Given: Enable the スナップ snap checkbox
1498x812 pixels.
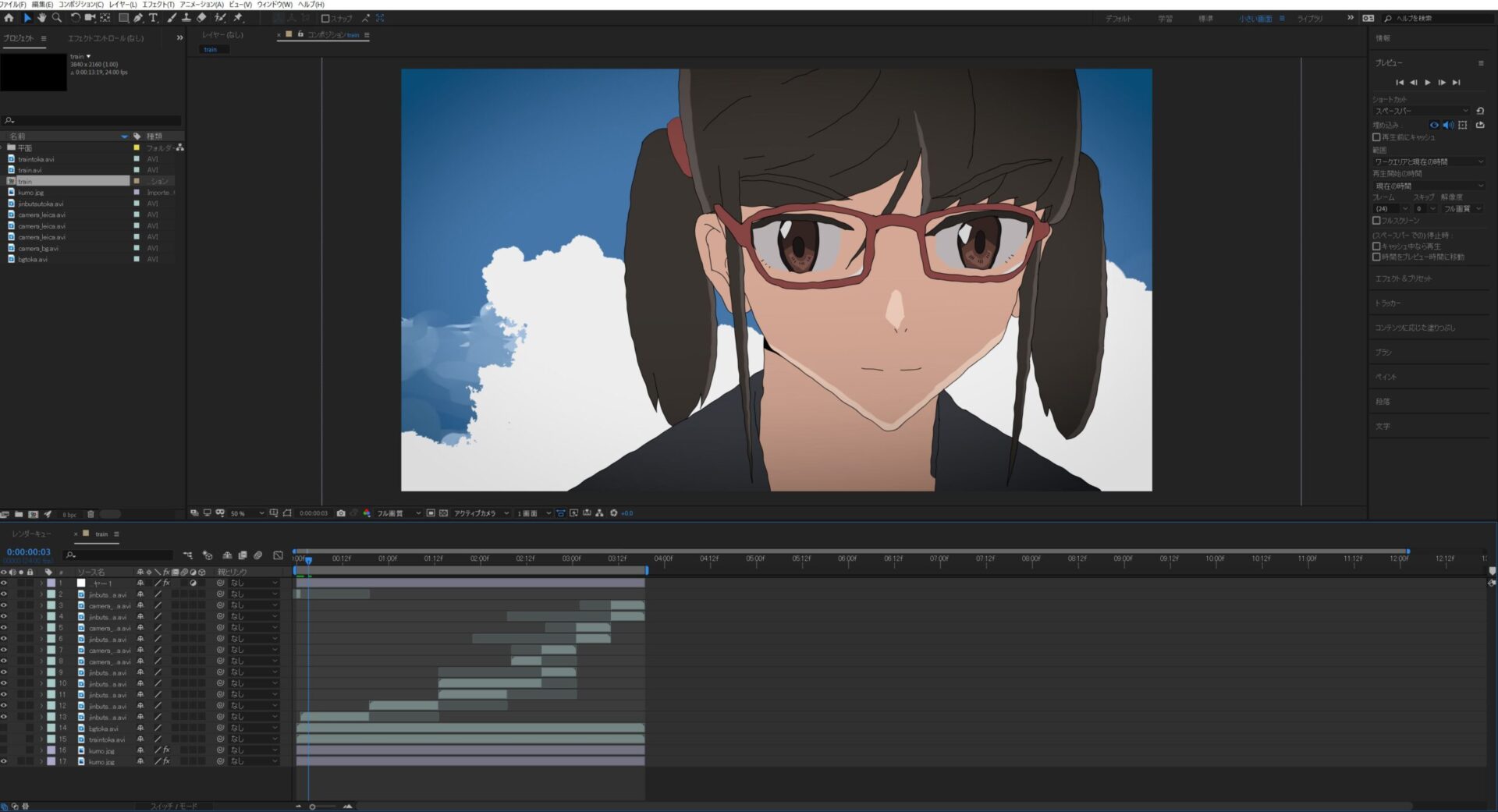Looking at the screenshot, I should click(325, 19).
